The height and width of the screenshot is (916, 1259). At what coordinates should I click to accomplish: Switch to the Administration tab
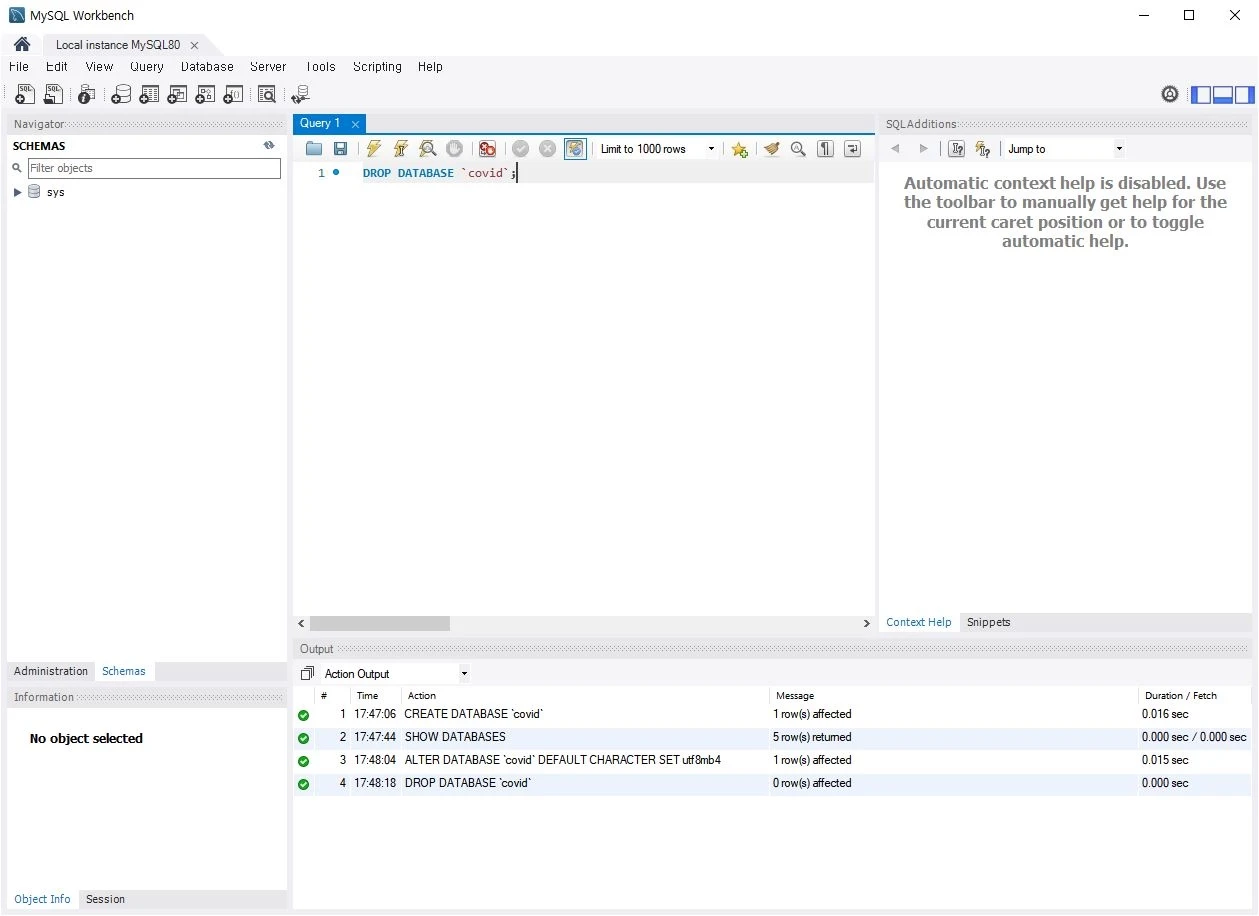51,671
